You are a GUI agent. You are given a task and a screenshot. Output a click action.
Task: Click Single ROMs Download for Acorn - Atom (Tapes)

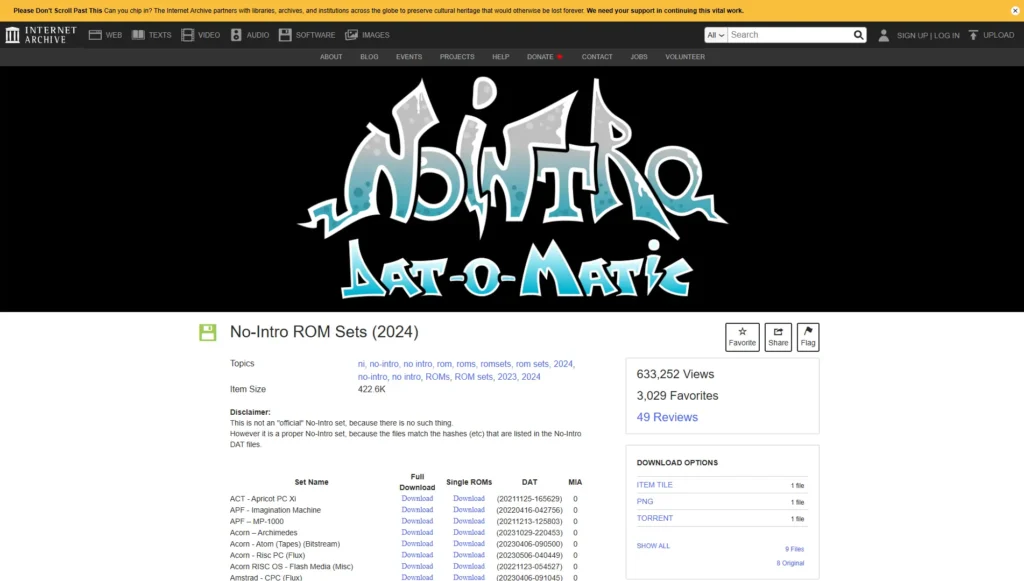click(469, 544)
